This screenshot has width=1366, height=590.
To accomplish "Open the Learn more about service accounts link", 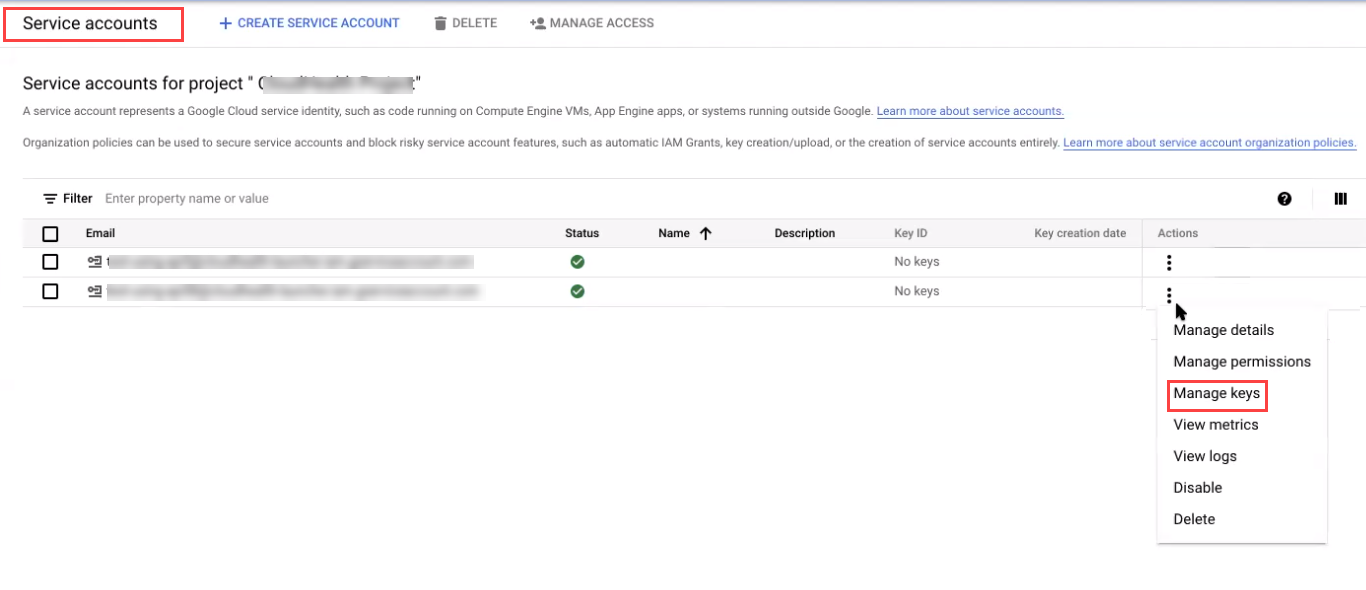I will [970, 111].
